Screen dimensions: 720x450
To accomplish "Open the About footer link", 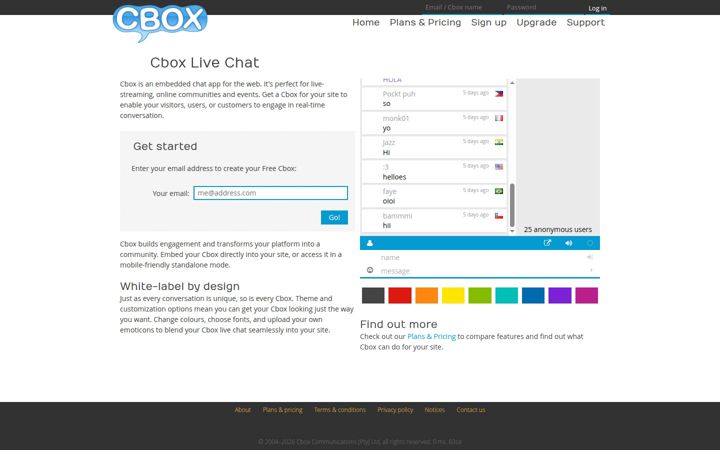I will [x=243, y=410].
